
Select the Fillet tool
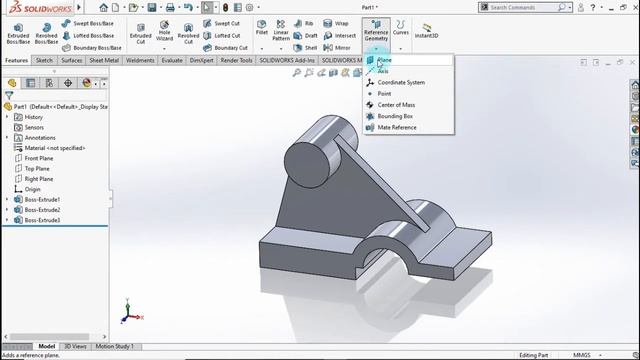click(x=262, y=27)
